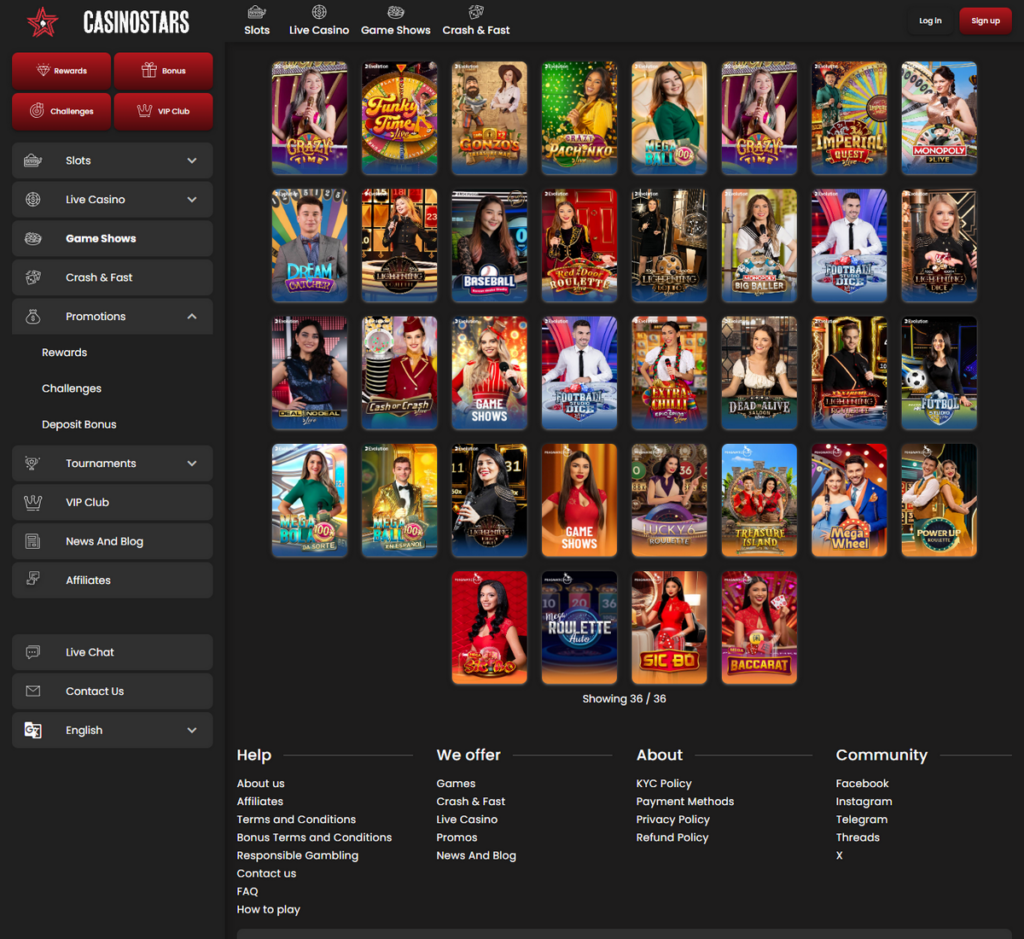Open the Crazy Pachinko game thumbnail
This screenshot has width=1024, height=939.
pyautogui.click(x=579, y=118)
